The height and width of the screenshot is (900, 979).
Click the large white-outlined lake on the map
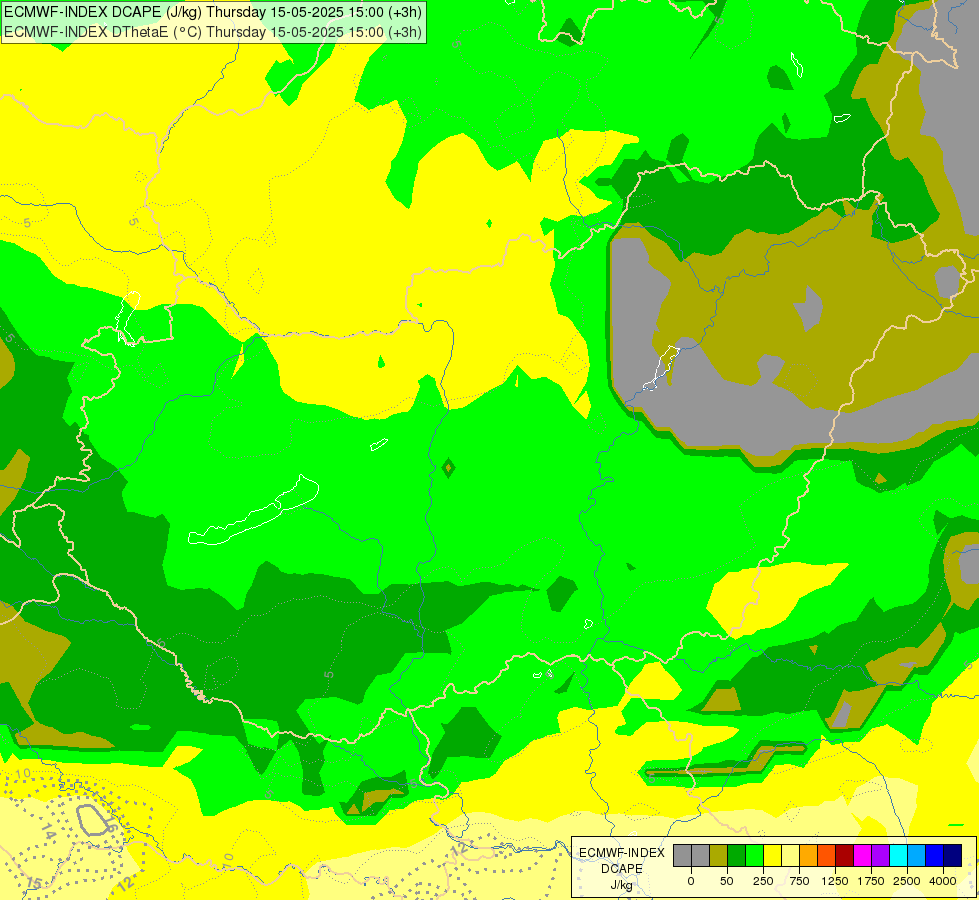pos(254,511)
